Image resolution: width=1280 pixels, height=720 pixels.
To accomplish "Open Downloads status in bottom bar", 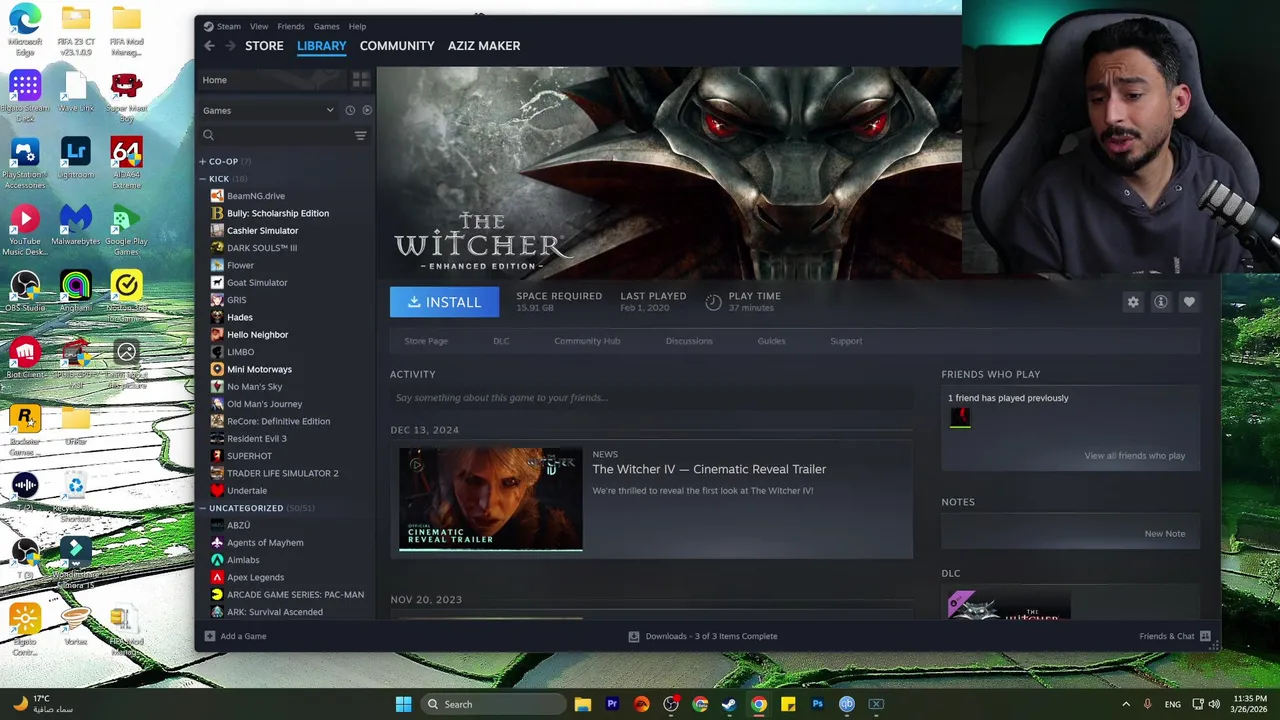I will tap(703, 636).
